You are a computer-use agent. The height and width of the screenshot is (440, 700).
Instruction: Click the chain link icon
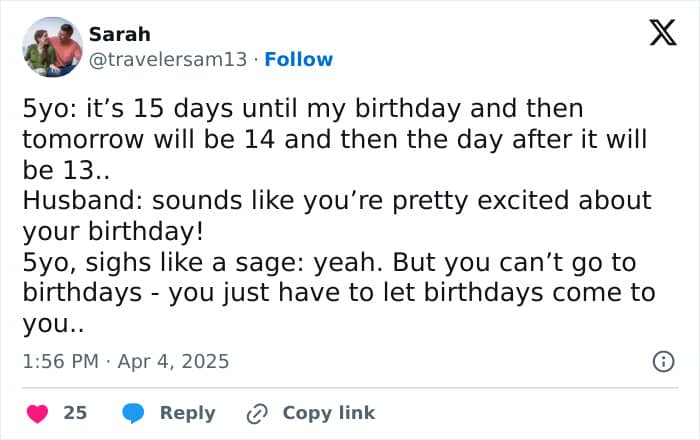(257, 414)
